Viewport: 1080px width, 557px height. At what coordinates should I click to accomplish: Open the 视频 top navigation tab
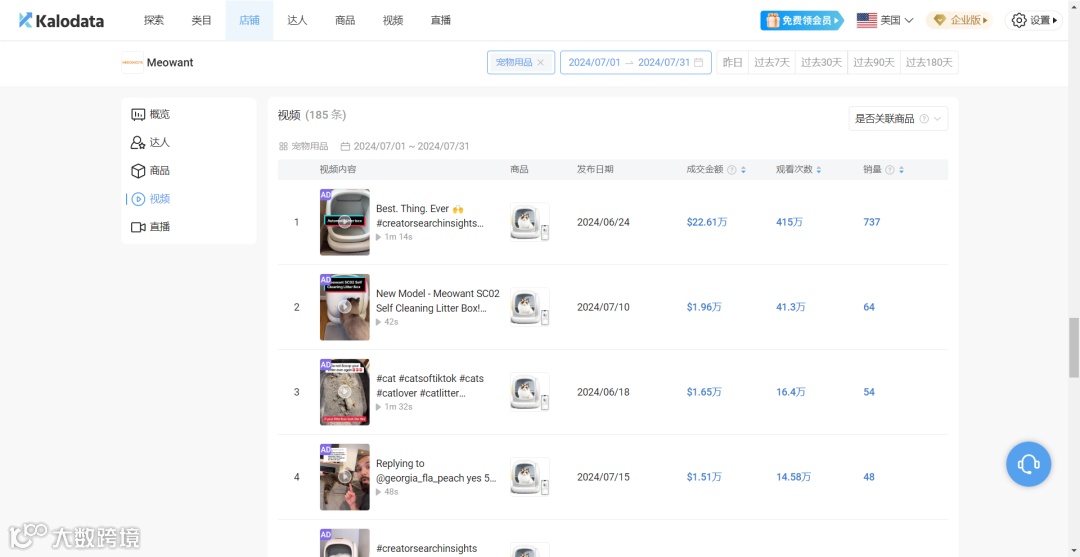click(x=393, y=21)
